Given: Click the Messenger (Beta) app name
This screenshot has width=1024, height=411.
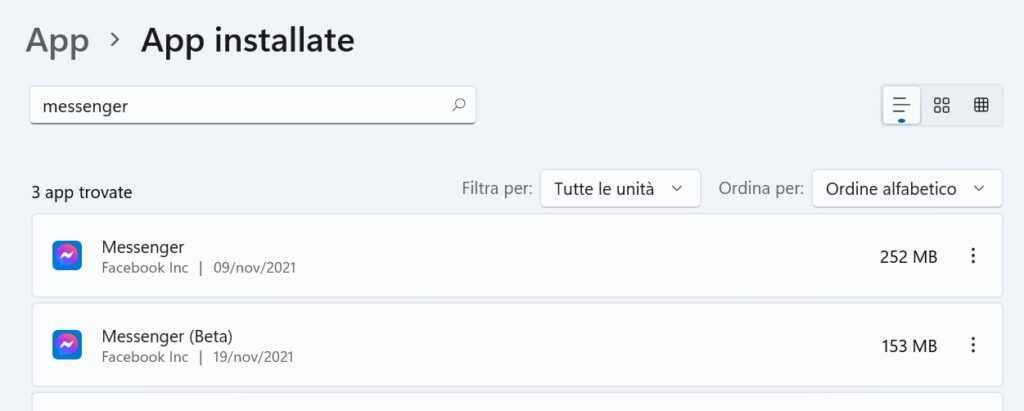Looking at the screenshot, I should click(167, 335).
